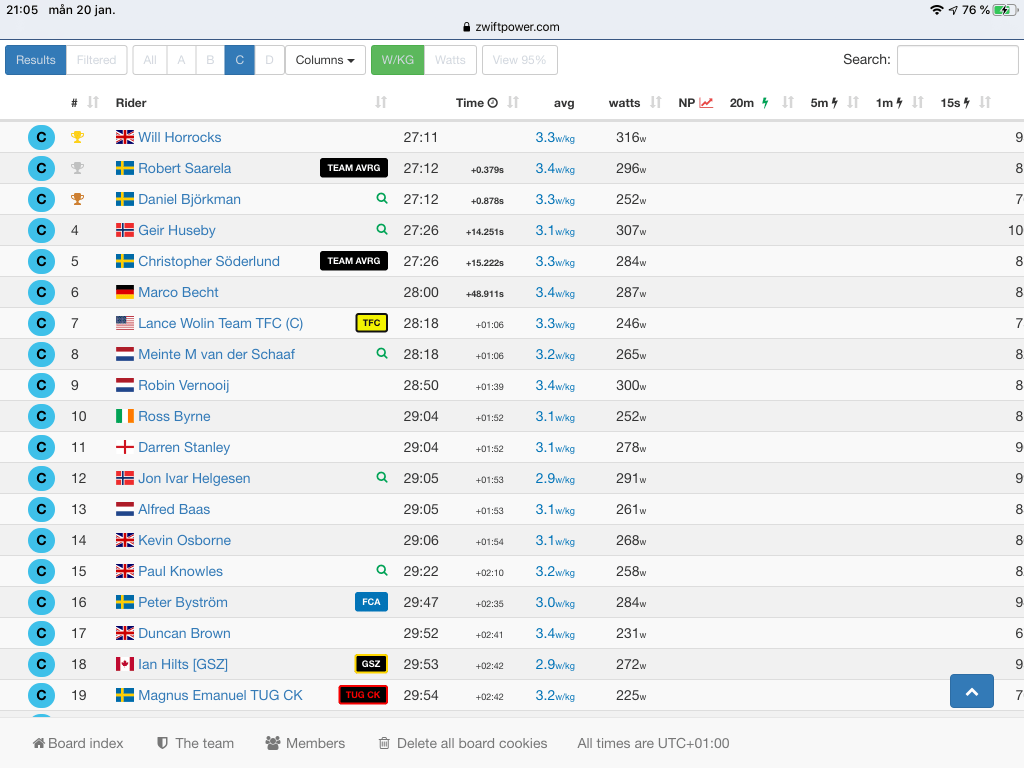This screenshot has width=1024, height=768.
Task: Click the FCA team badge
Action: click(x=371, y=602)
